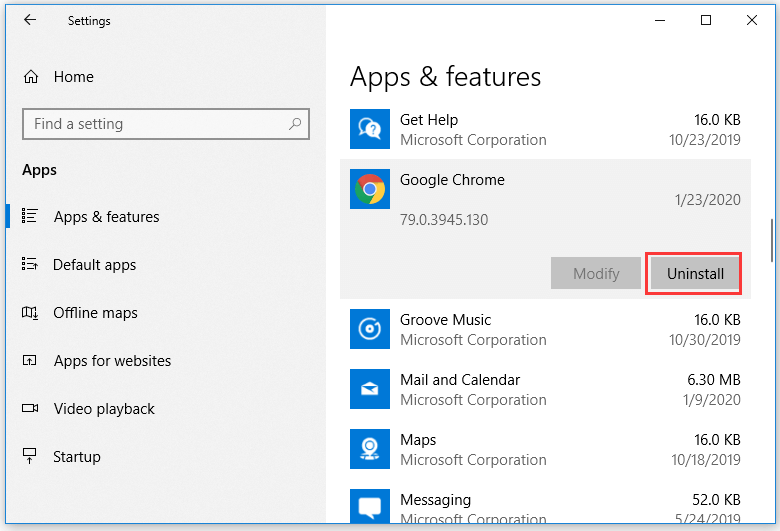Select the Mail and Calendar name
The image size is (780, 531).
pos(460,380)
